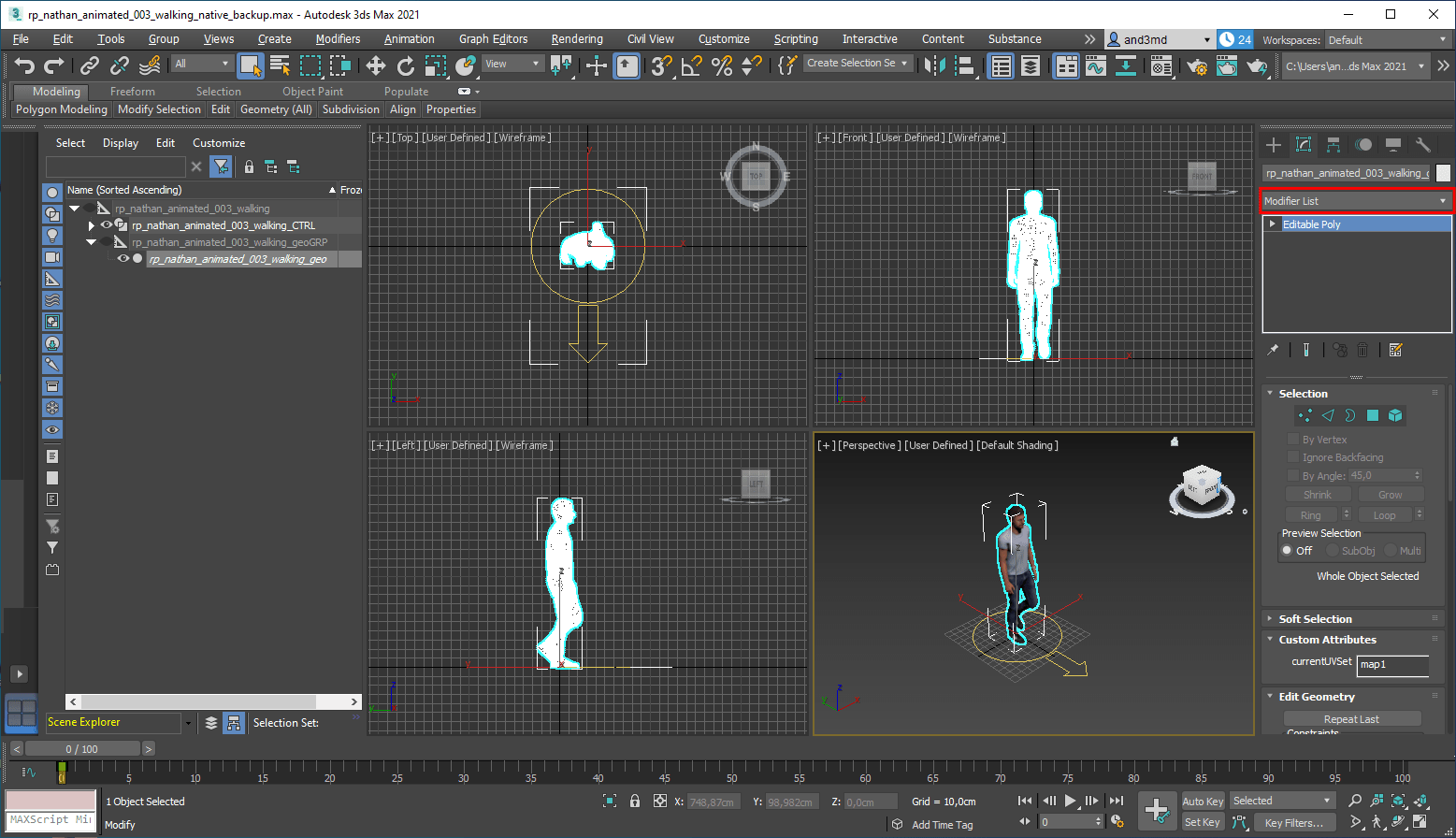
Task: Open the Graph Editors menu
Action: tap(493, 39)
